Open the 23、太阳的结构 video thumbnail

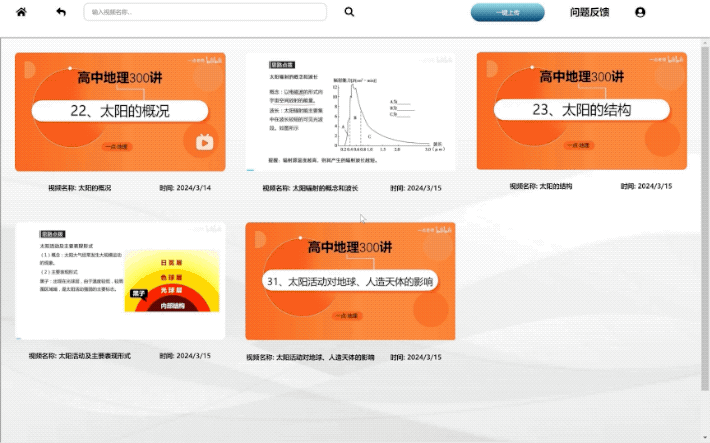(581, 111)
